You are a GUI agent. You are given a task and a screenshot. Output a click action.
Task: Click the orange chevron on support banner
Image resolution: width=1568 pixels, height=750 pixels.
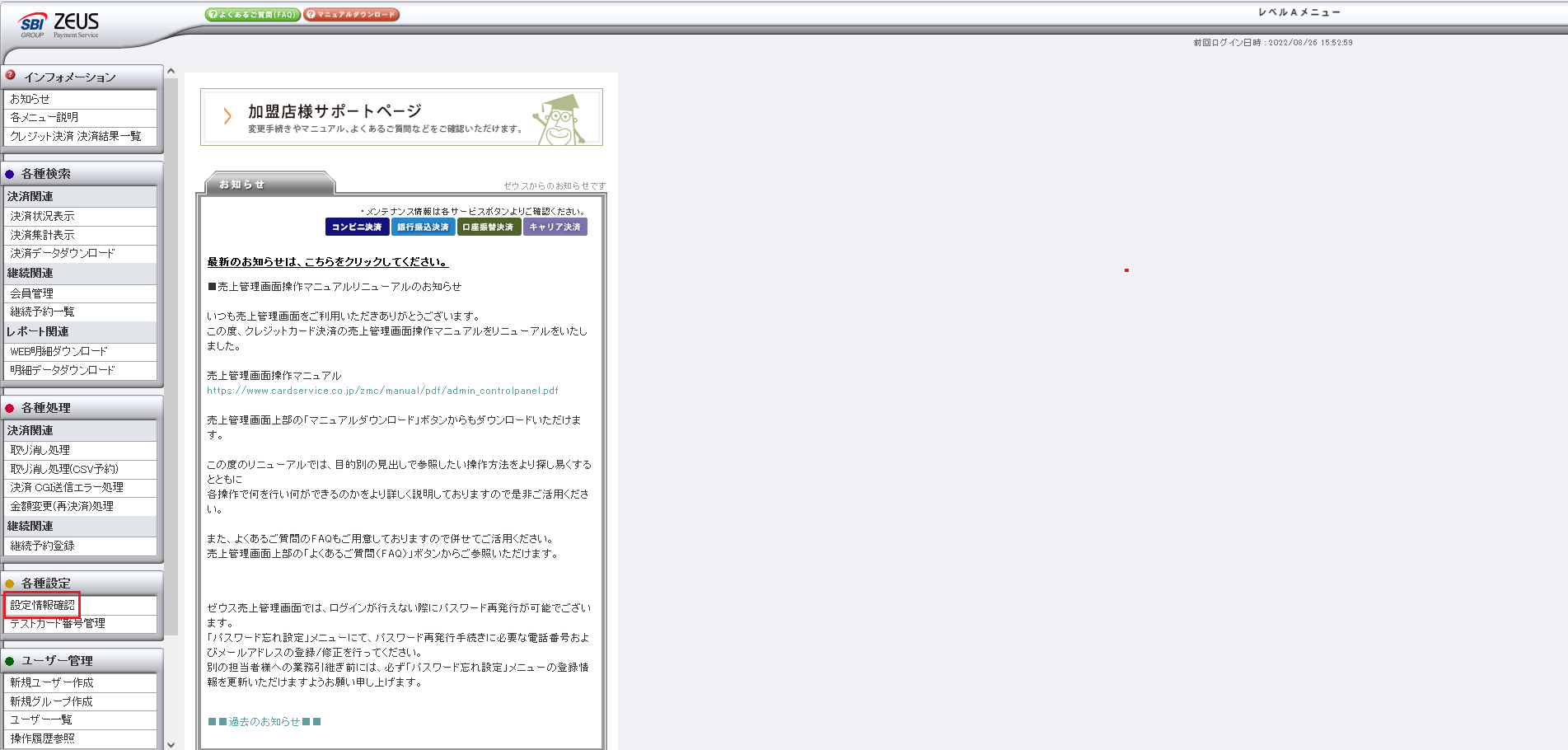pyautogui.click(x=227, y=116)
